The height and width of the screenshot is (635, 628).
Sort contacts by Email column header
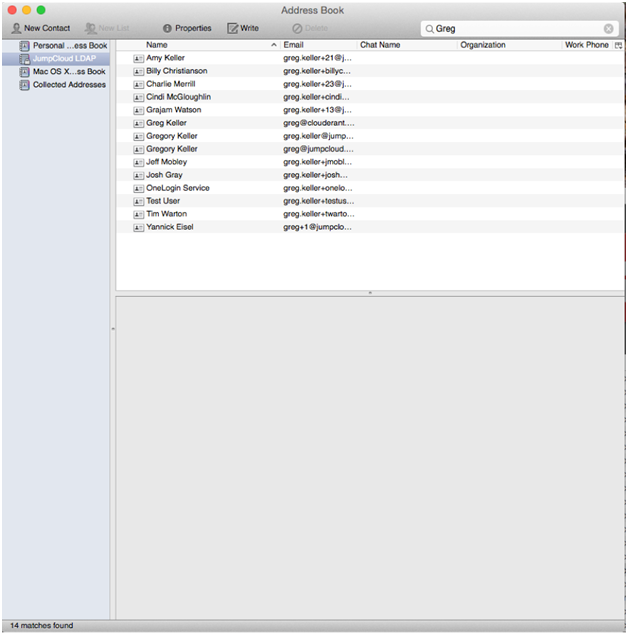[316, 46]
